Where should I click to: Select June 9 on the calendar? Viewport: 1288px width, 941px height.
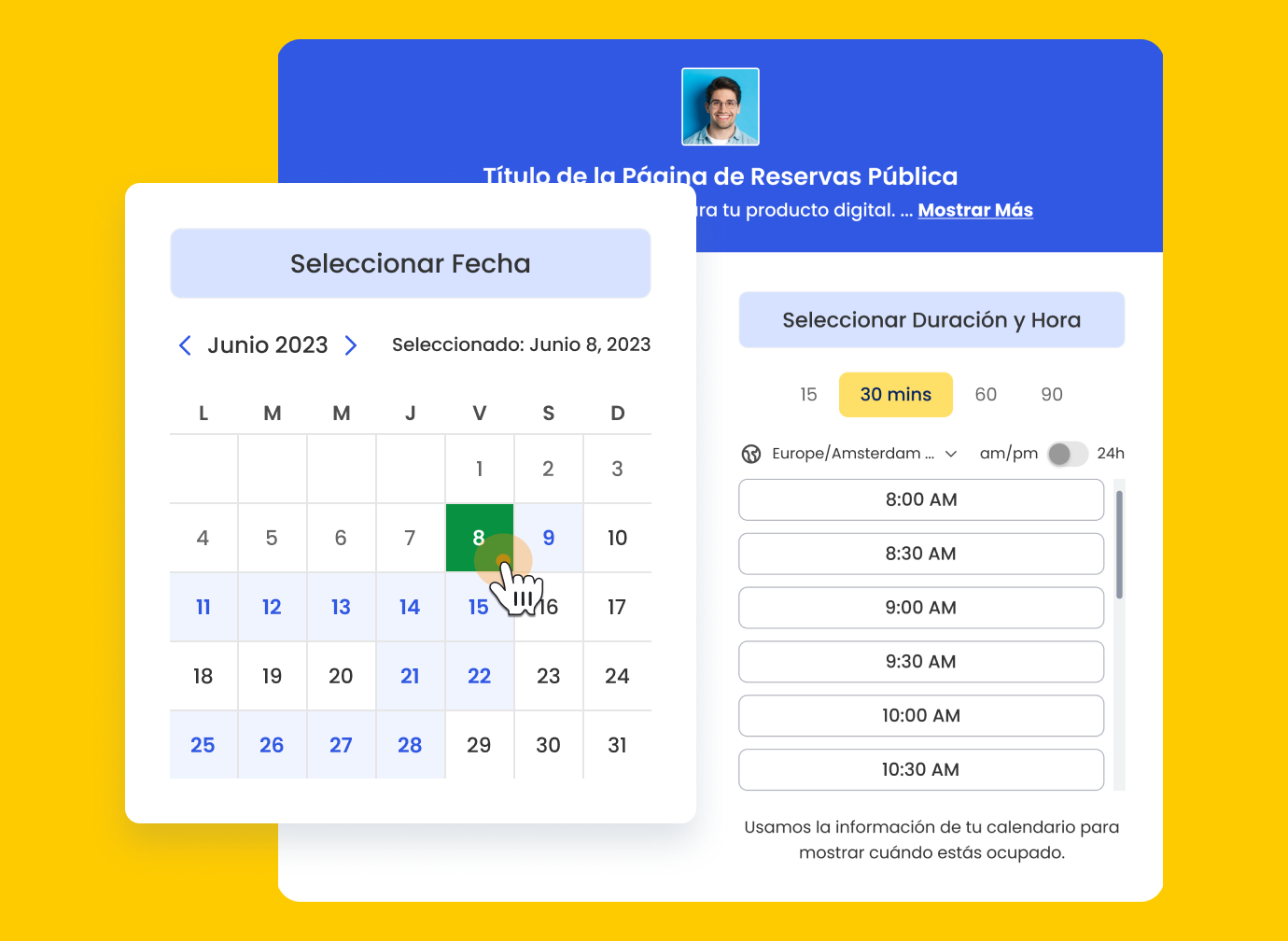[x=549, y=538]
